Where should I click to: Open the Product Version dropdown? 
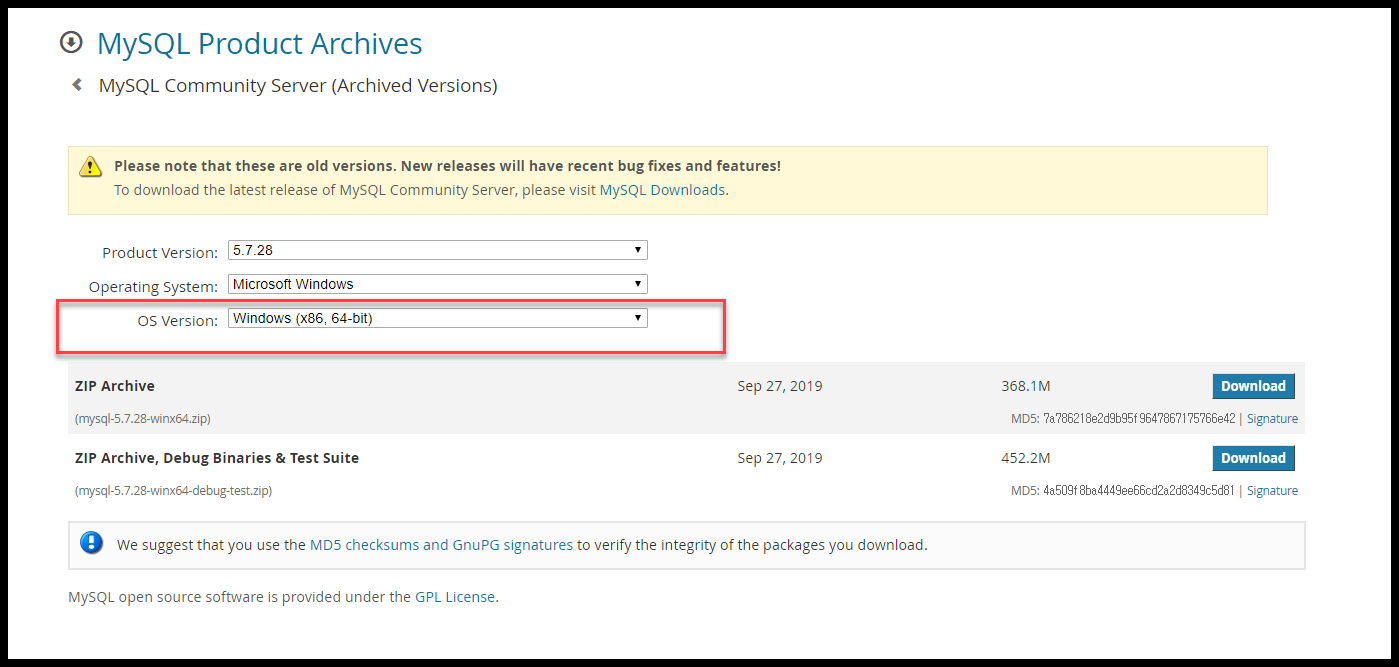438,250
